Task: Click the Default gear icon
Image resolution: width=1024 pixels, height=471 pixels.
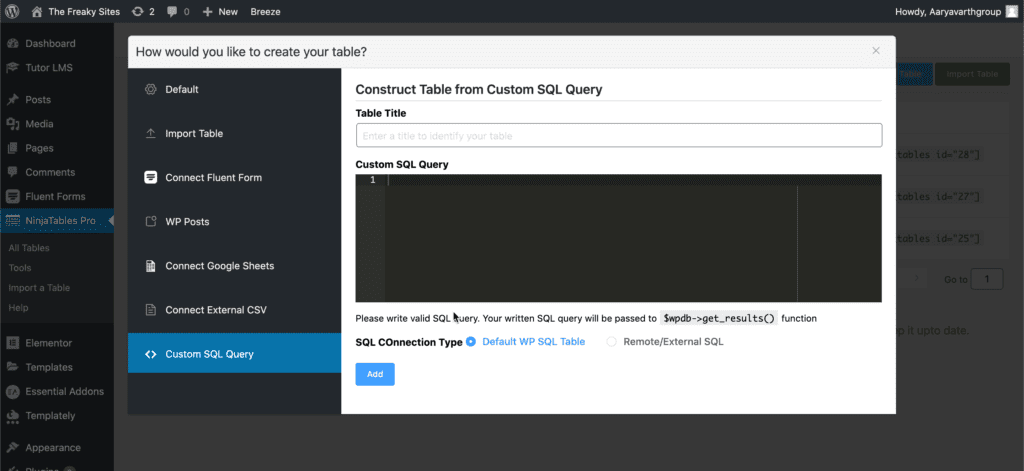Action: point(150,89)
